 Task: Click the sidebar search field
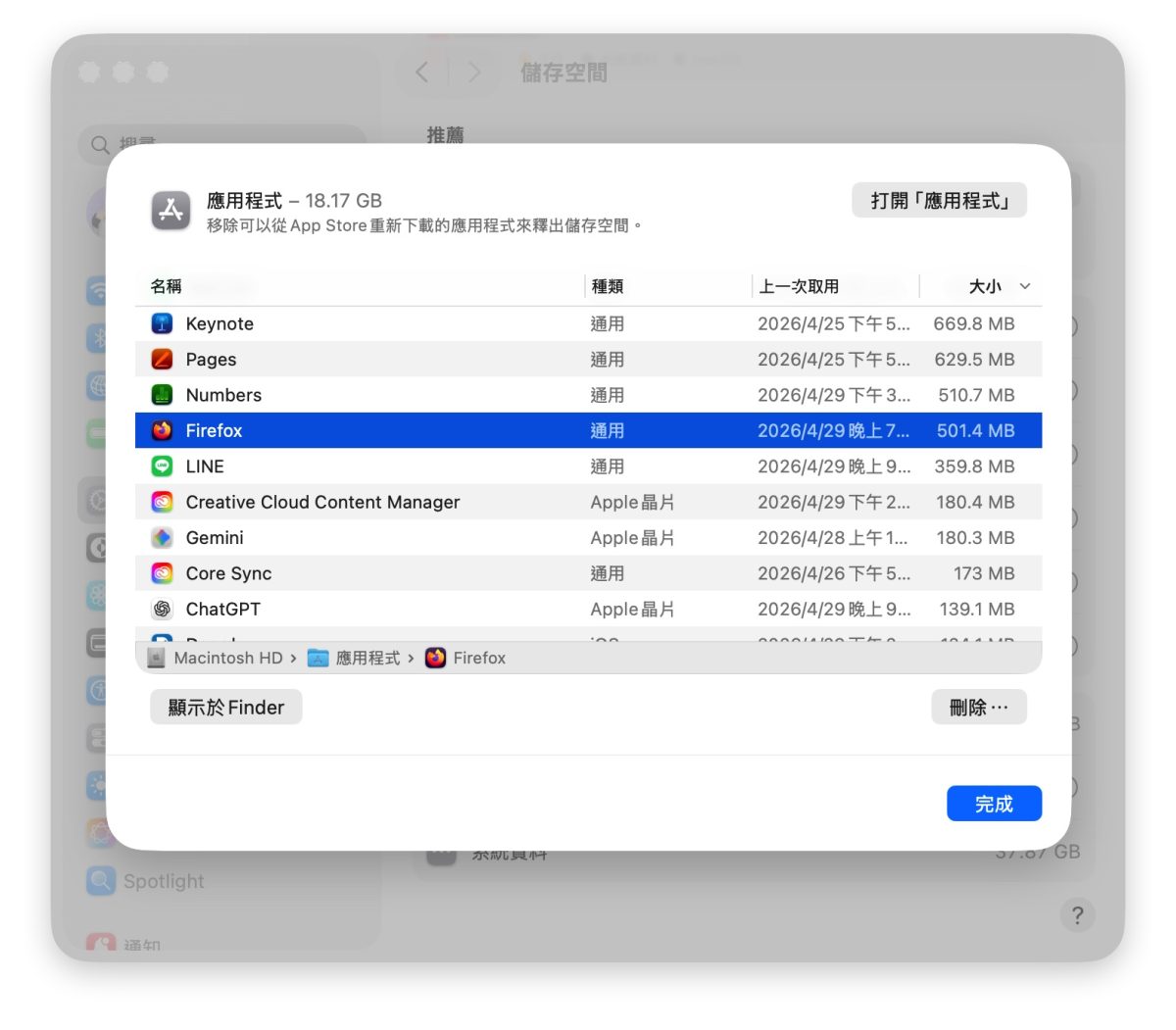(x=221, y=145)
